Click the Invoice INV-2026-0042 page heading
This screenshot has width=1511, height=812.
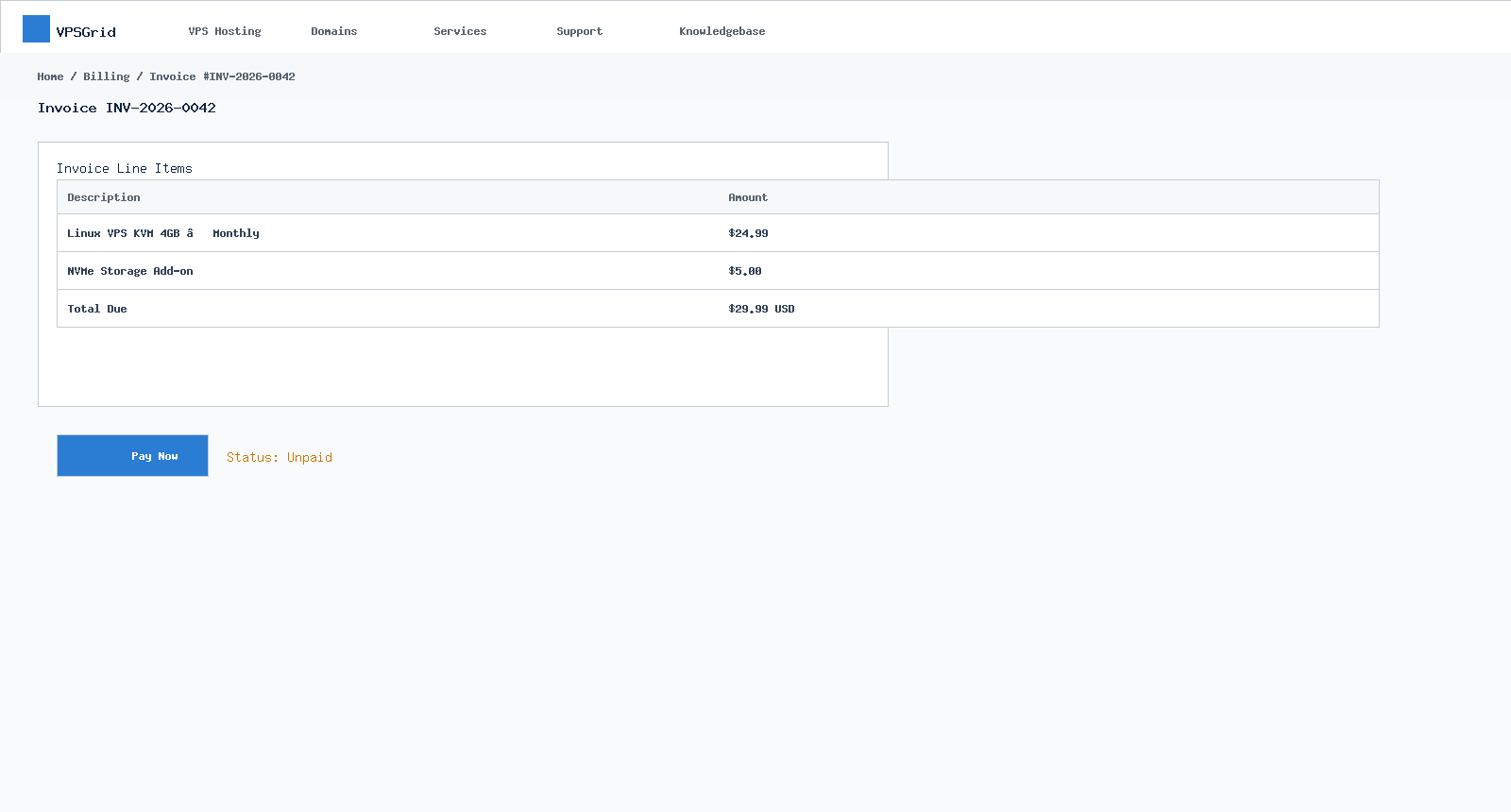[127, 108]
